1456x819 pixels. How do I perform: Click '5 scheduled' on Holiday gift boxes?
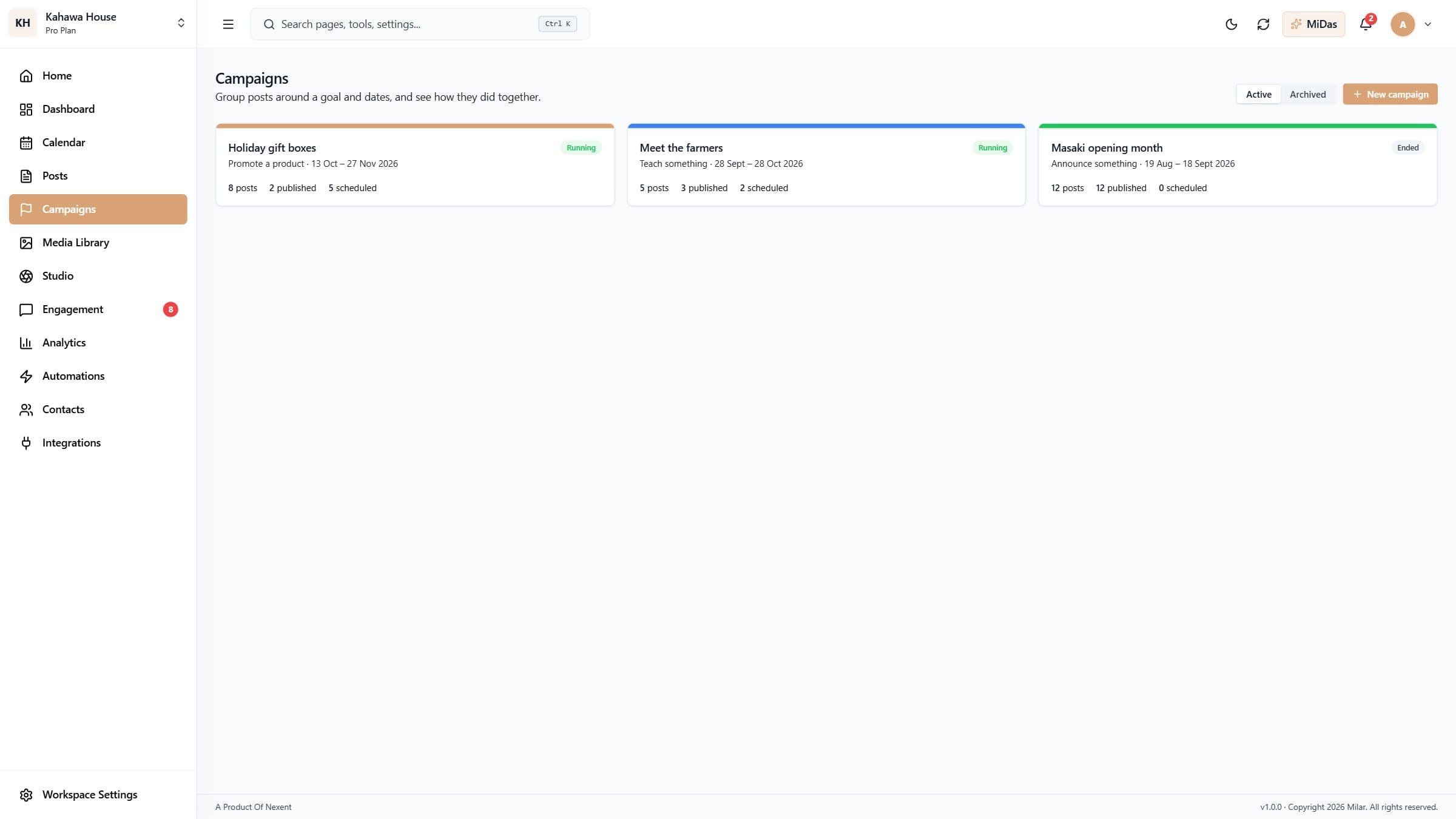pos(352,188)
